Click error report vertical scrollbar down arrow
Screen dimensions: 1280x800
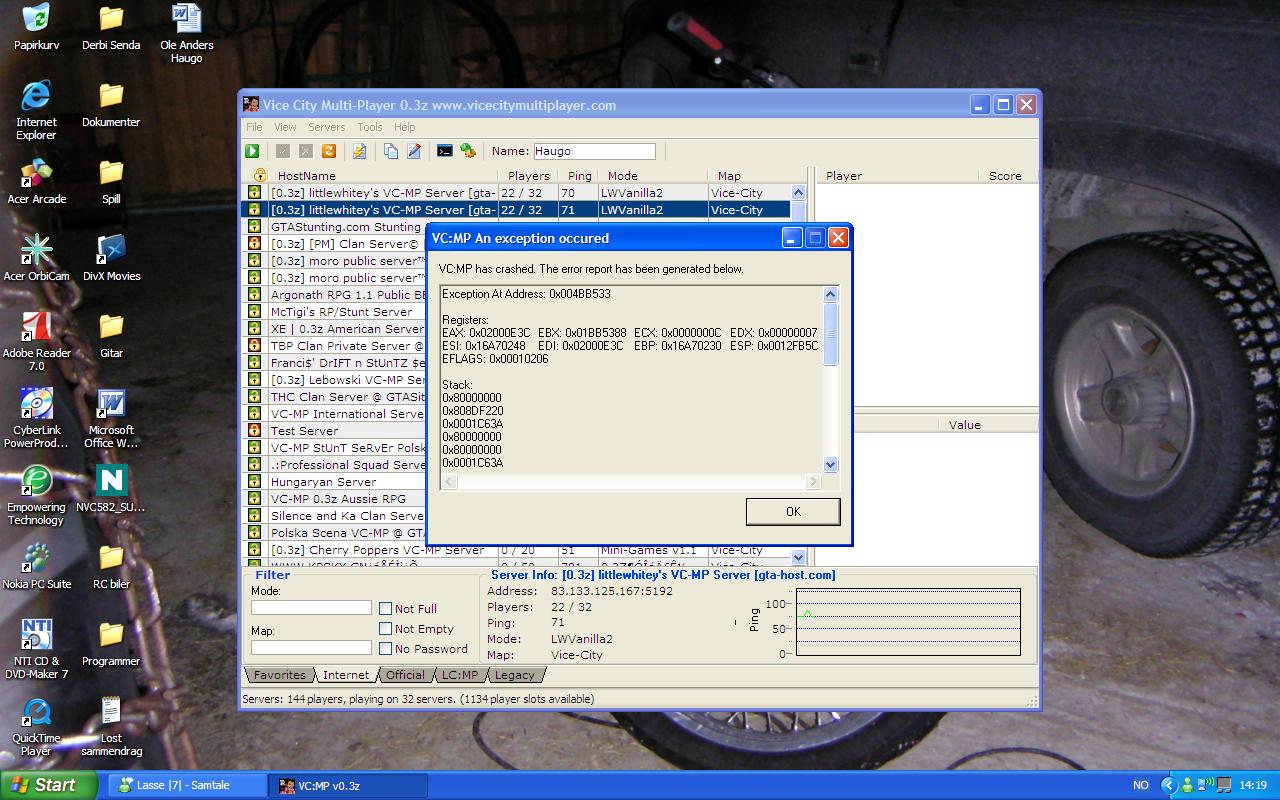830,464
